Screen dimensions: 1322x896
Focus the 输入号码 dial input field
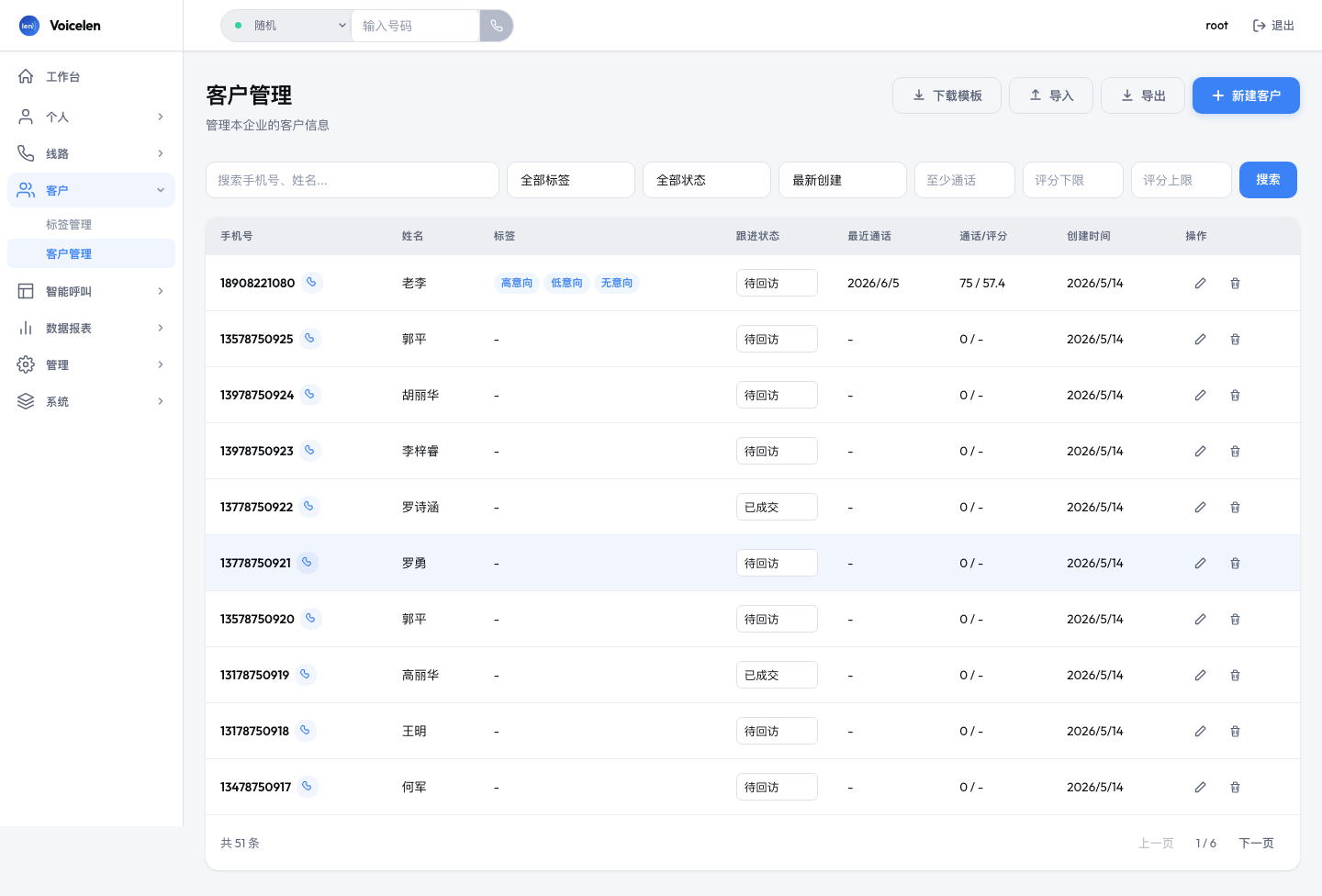415,26
